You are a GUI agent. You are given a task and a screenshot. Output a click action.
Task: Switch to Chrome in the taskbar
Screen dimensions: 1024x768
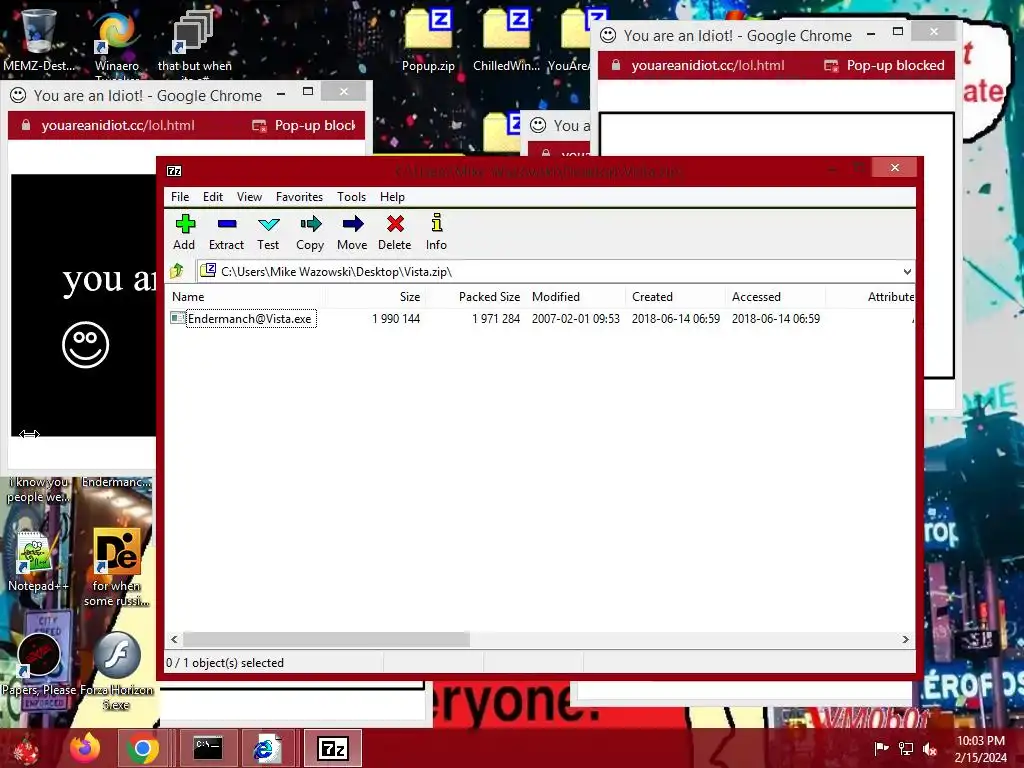click(x=143, y=748)
